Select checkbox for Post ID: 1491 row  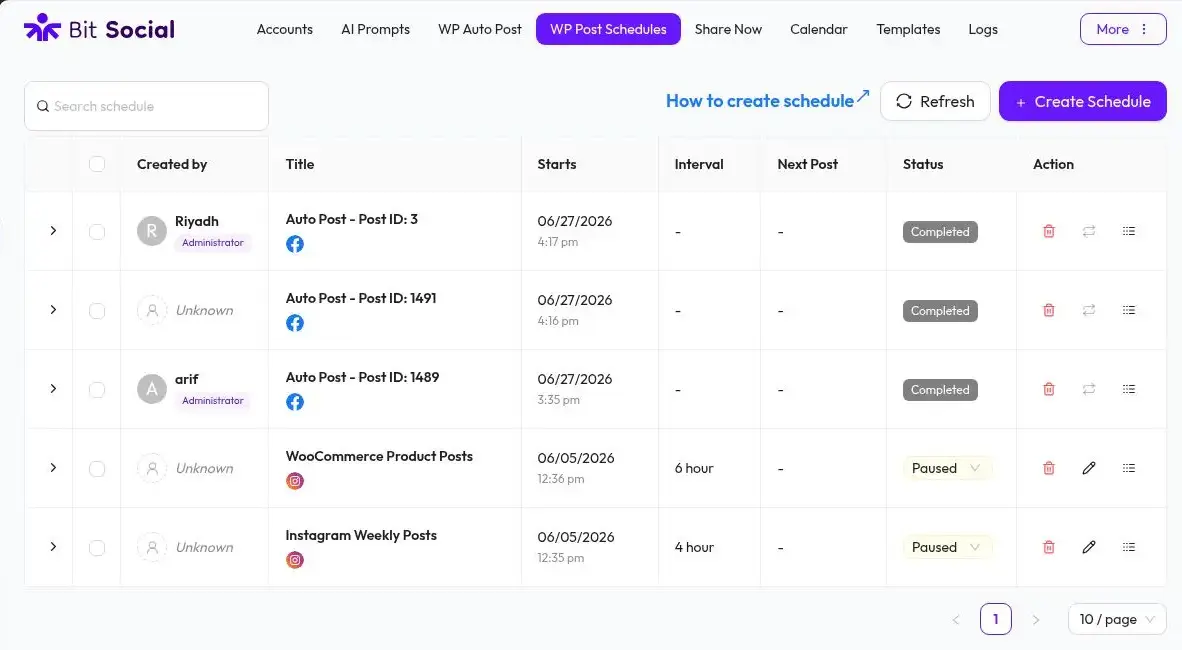96,311
